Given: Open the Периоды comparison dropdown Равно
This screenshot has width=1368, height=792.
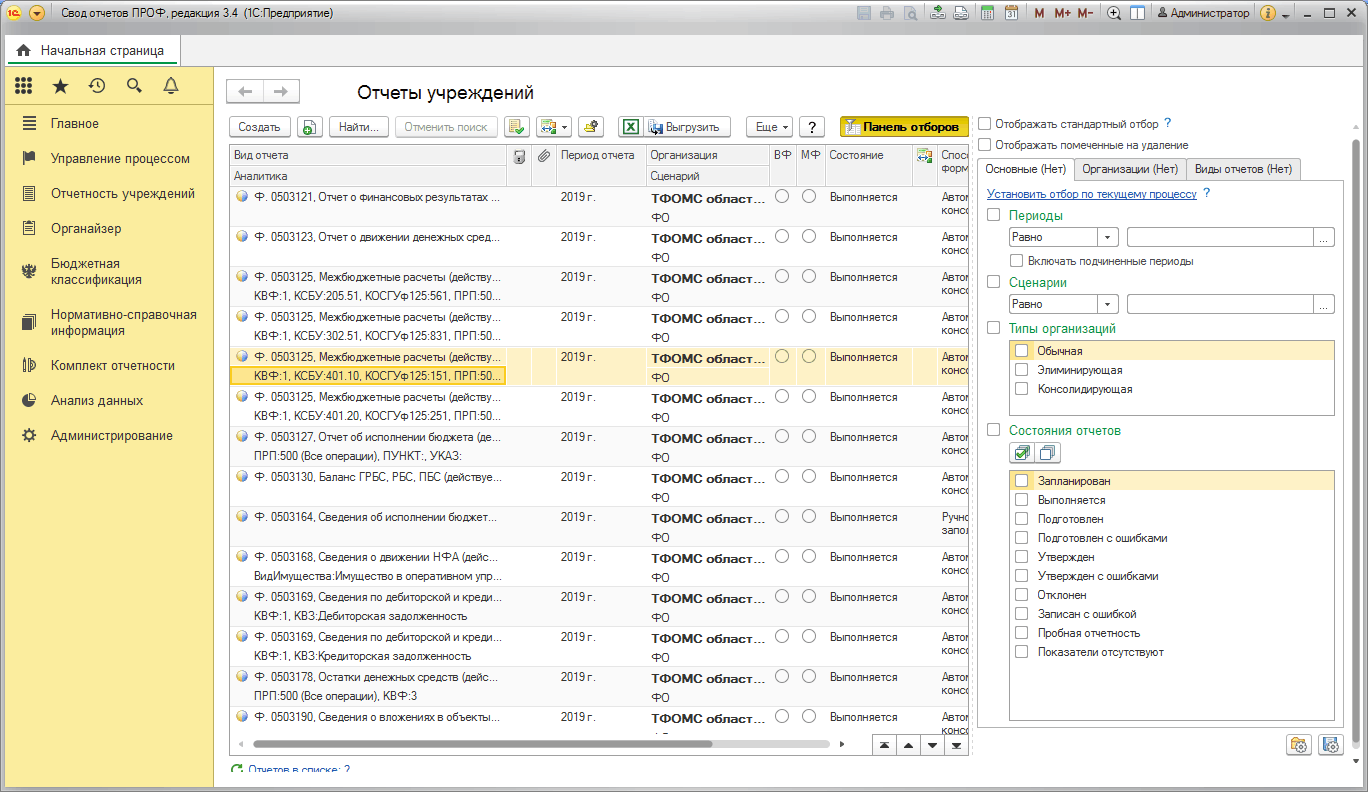Looking at the screenshot, I should point(1108,237).
